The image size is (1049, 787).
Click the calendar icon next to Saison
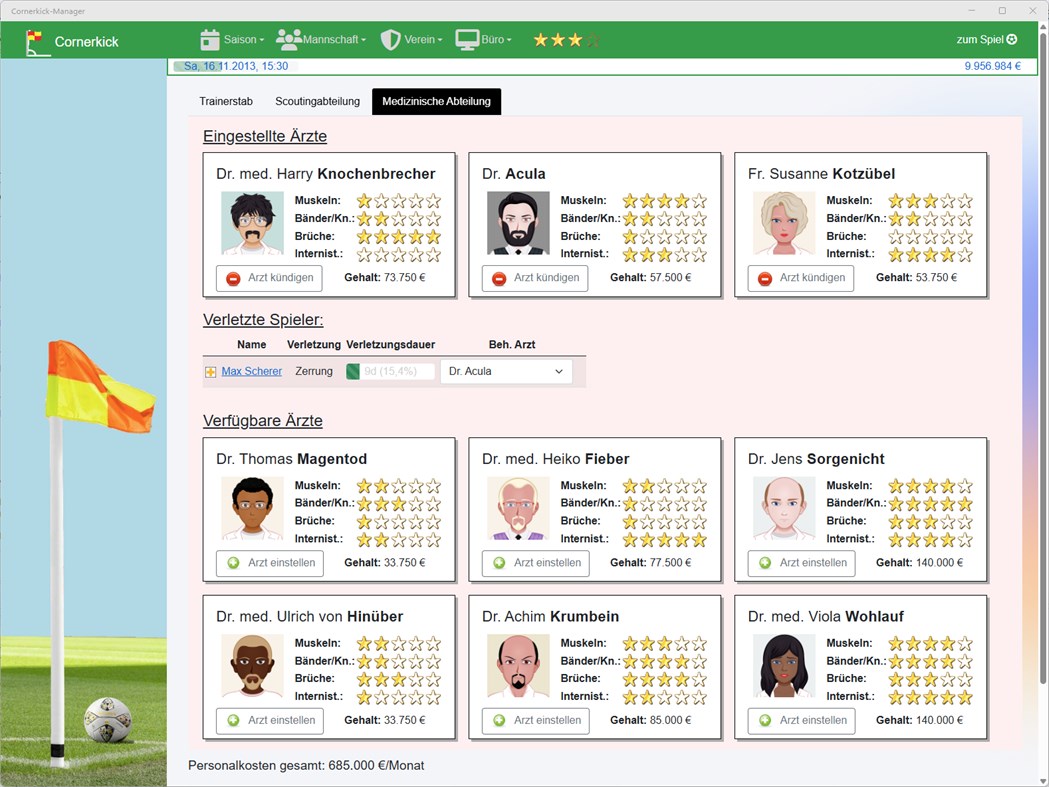click(209, 39)
